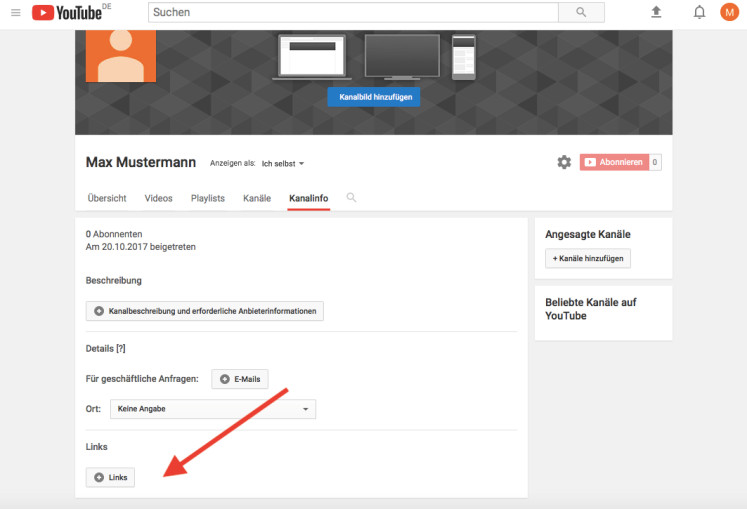Click the YouTube logo
This screenshot has width=747, height=509.
67,13
